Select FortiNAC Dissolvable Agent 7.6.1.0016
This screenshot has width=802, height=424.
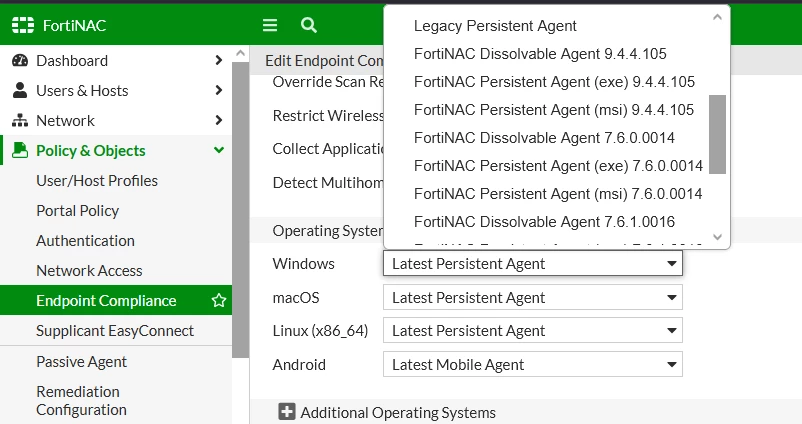click(x=544, y=222)
